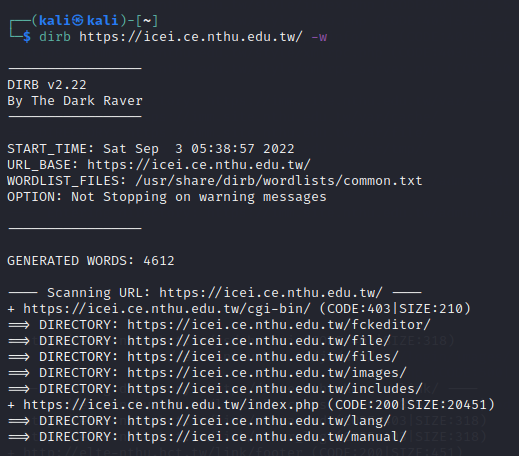The height and width of the screenshot is (456, 519).
Task: Click the dollar prompt symbol
Action: [27, 37]
